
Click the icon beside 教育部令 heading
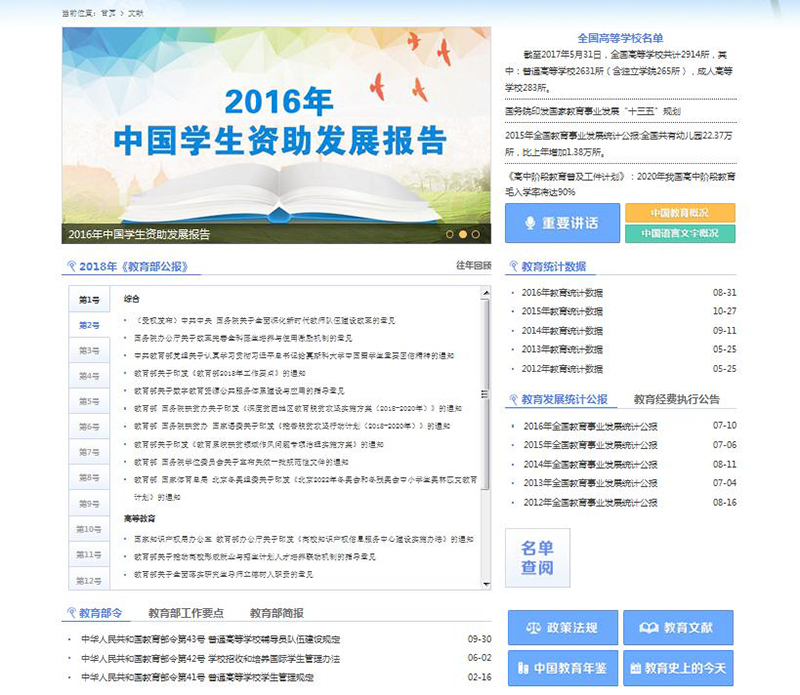[x=71, y=613]
